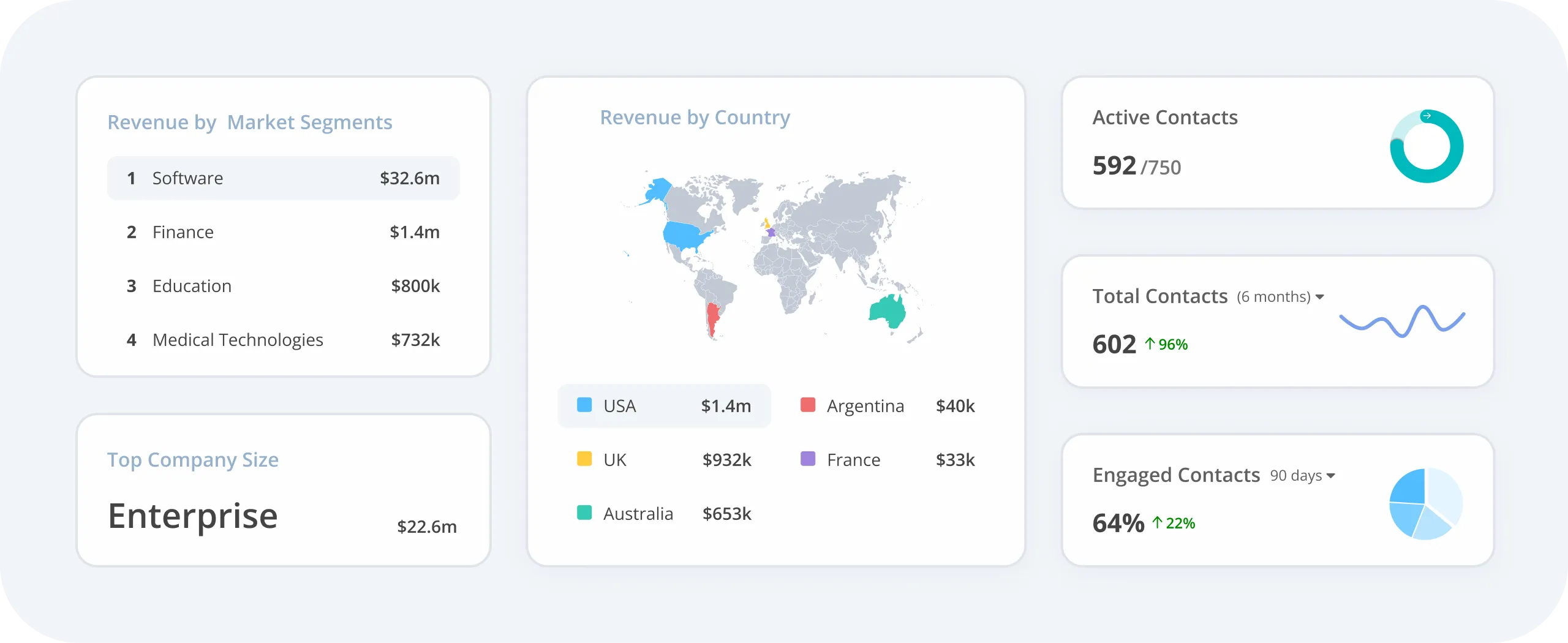Click the Engaged Contacts pie chart
Image resolution: width=1568 pixels, height=643 pixels.
pos(1426,503)
